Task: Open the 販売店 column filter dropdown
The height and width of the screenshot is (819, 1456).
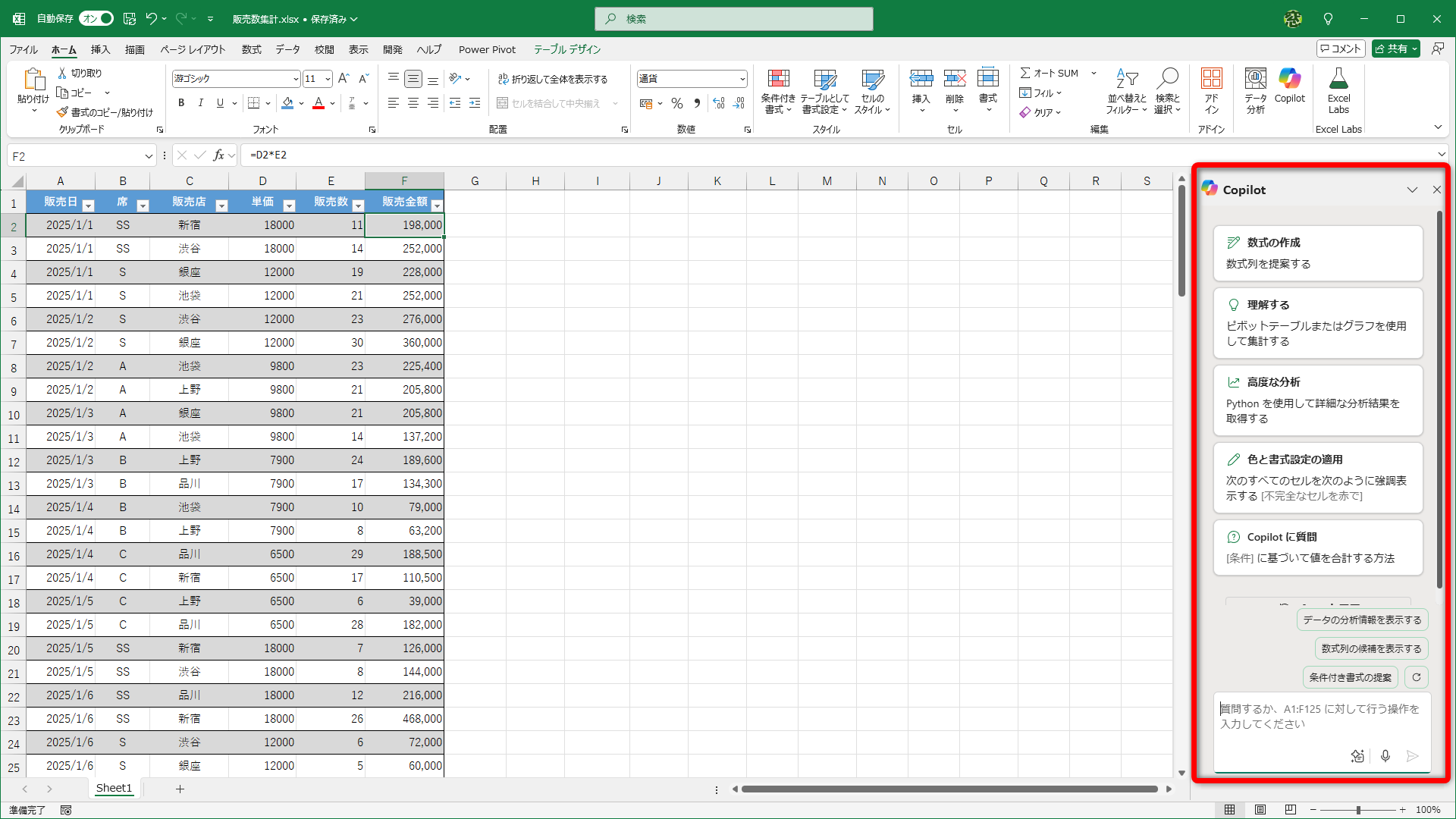Action: click(221, 206)
